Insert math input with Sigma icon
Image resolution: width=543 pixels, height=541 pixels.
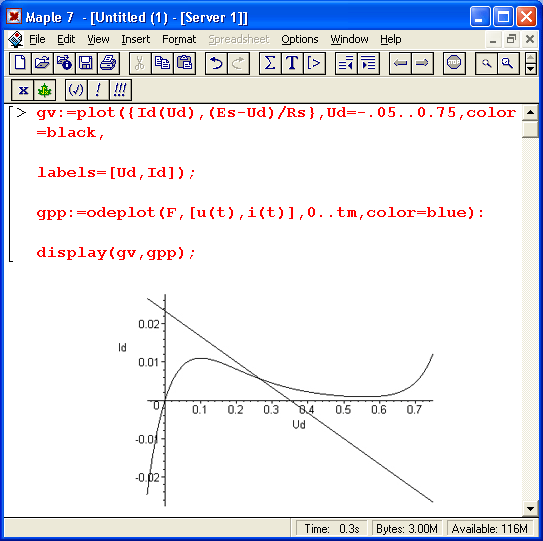point(270,63)
